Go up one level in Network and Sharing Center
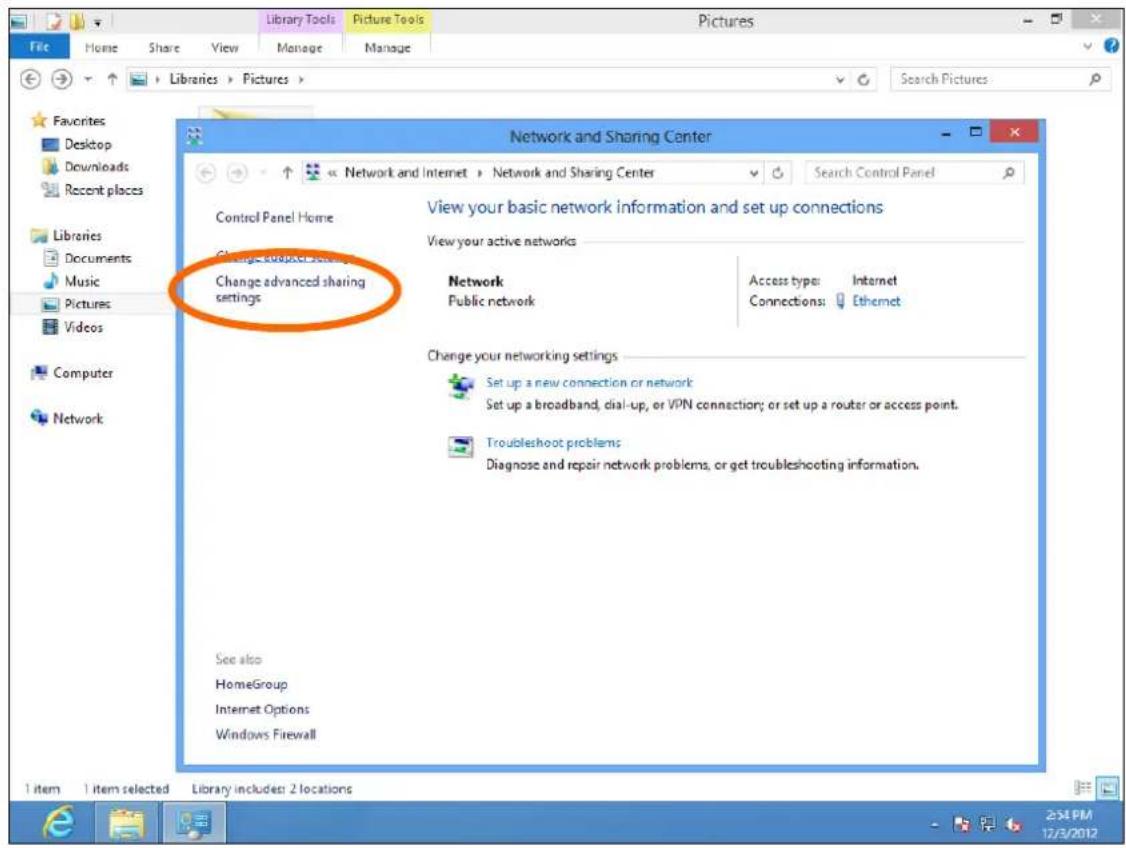1126x848 pixels. click(x=287, y=172)
